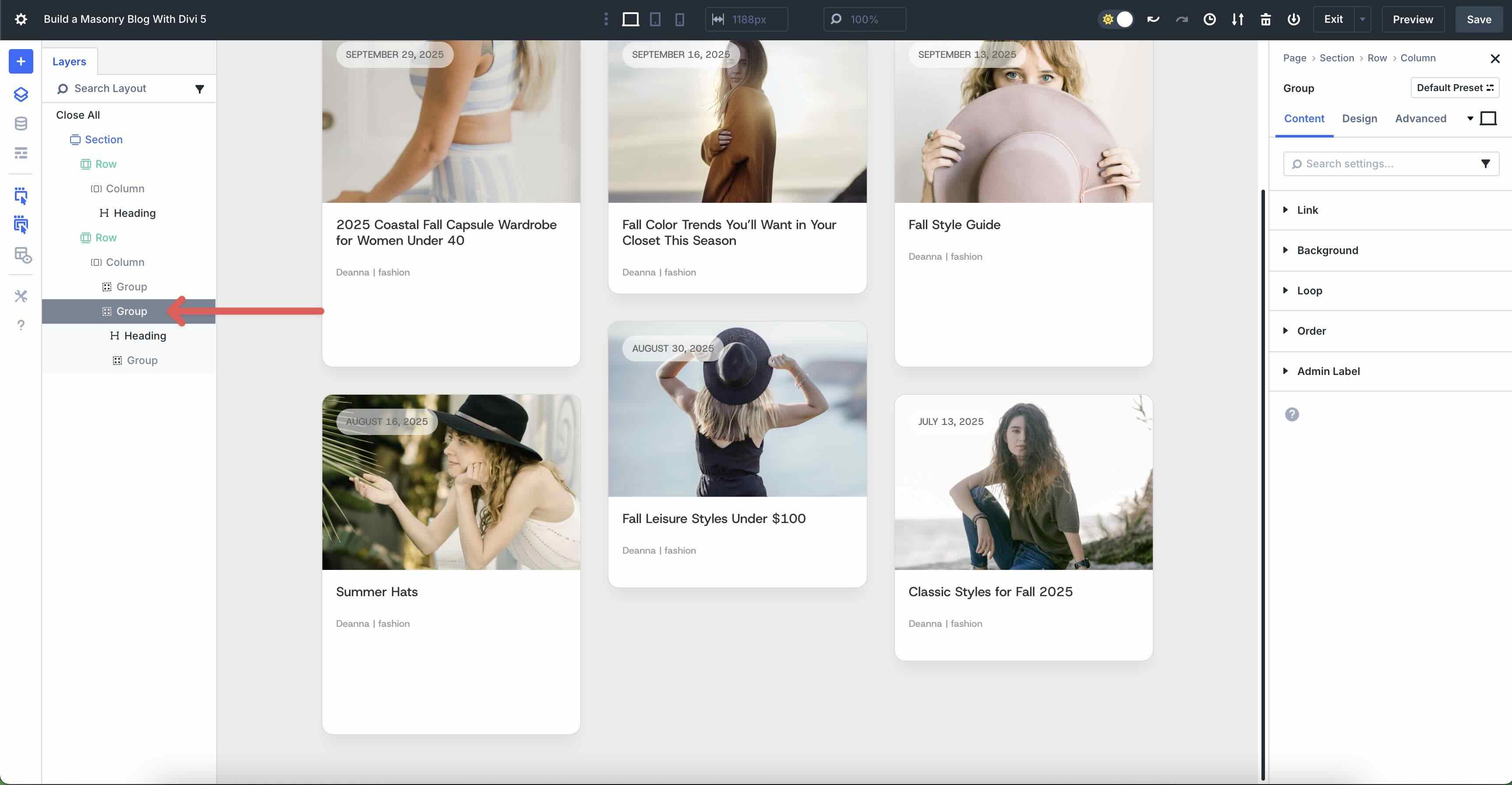
Task: Switch to phone viewport mode
Action: pyautogui.click(x=679, y=19)
